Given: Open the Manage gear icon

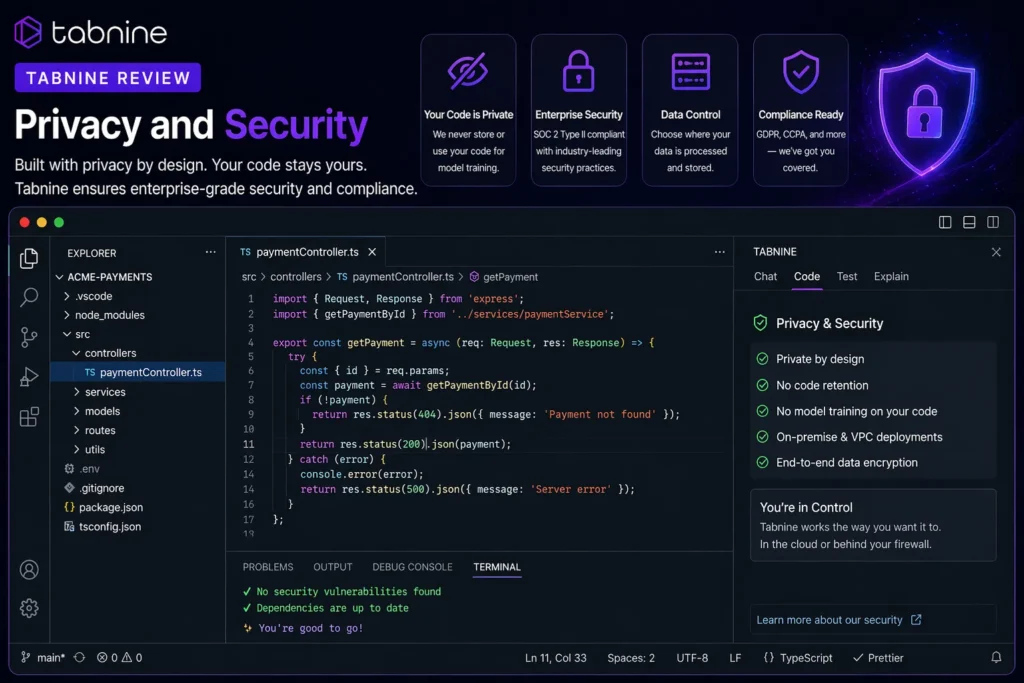Looking at the screenshot, I should pyautogui.click(x=29, y=609).
